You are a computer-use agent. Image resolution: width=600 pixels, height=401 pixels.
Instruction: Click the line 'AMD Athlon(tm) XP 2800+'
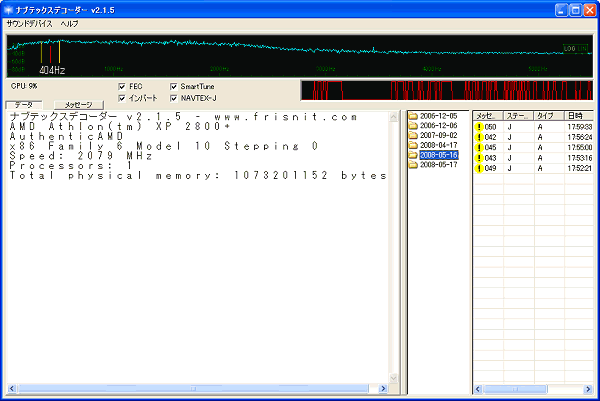coord(120,126)
